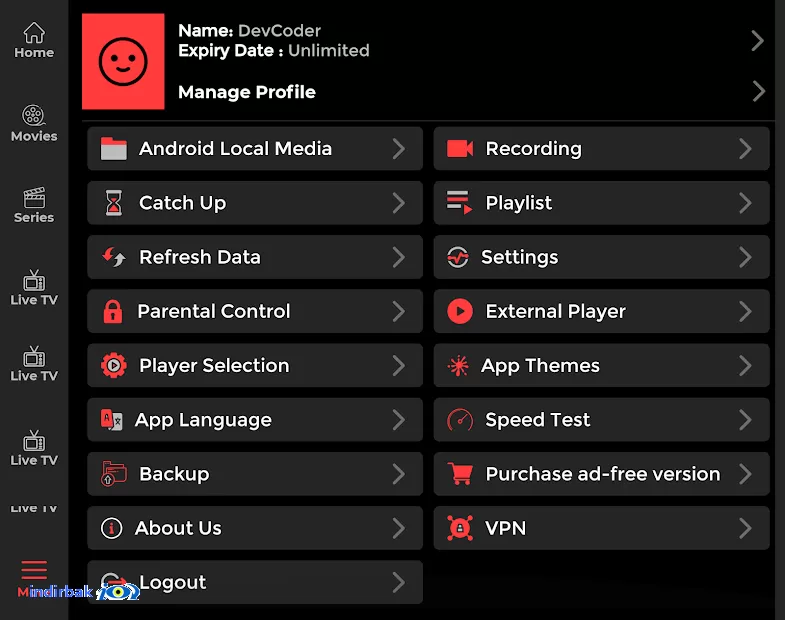The height and width of the screenshot is (620, 785).
Task: Expand the Refresh Data row chevron
Action: click(399, 257)
